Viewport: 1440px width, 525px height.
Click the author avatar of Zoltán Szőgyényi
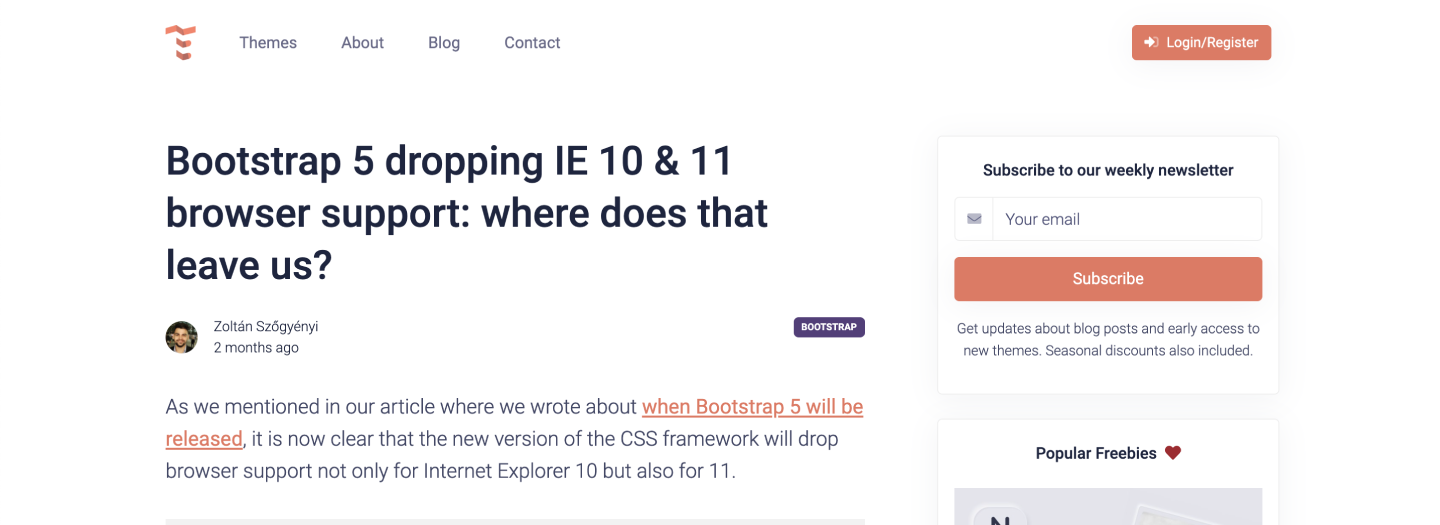point(181,337)
